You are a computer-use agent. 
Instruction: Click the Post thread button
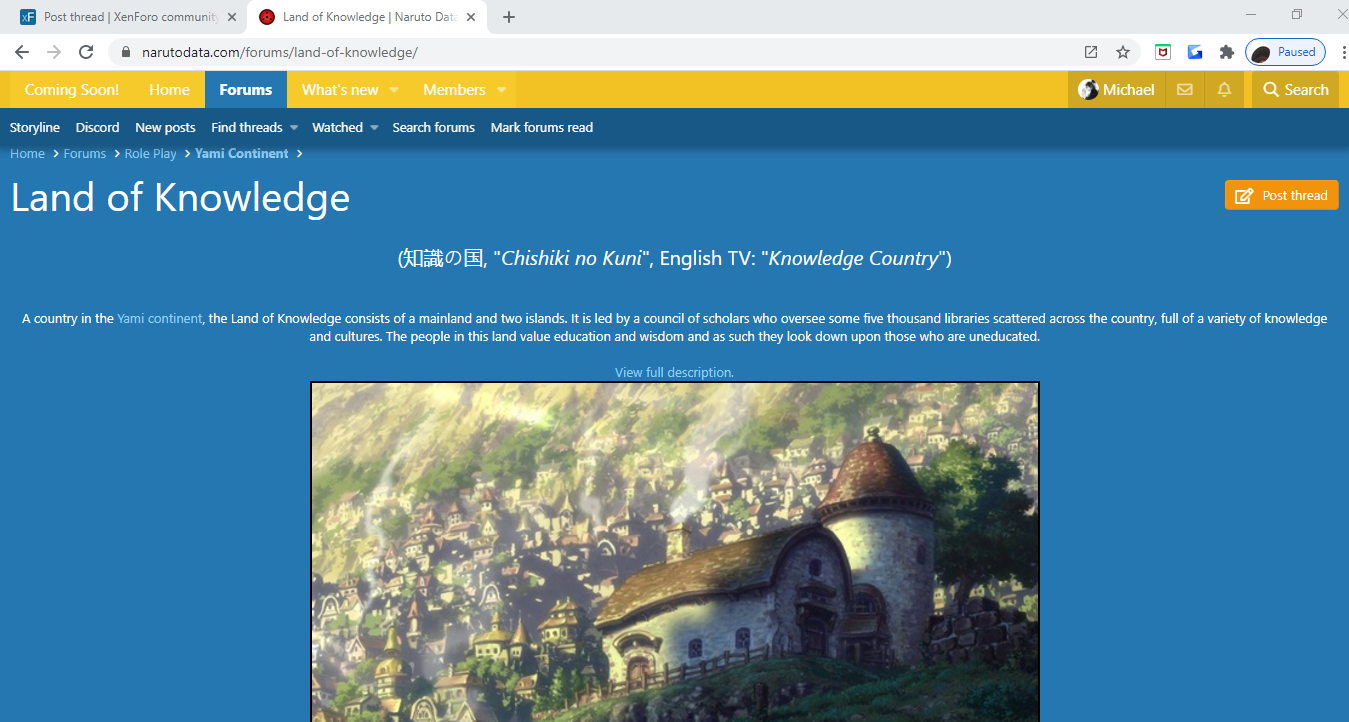(x=1282, y=195)
